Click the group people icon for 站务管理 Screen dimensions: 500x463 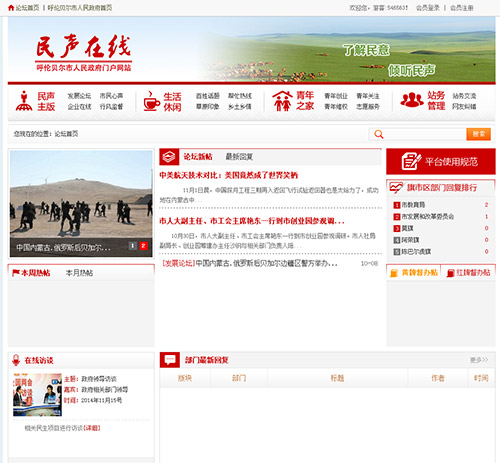pyautogui.click(x=412, y=100)
